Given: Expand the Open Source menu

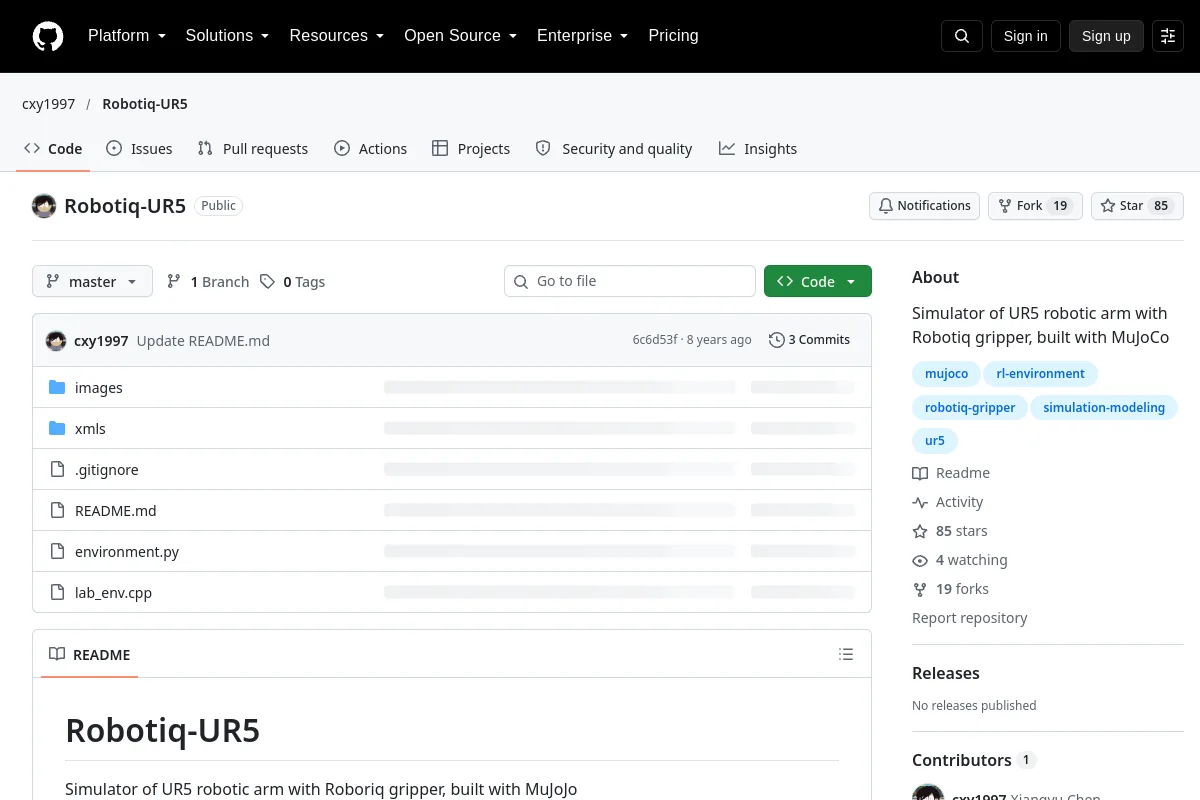Looking at the screenshot, I should pyautogui.click(x=460, y=36).
